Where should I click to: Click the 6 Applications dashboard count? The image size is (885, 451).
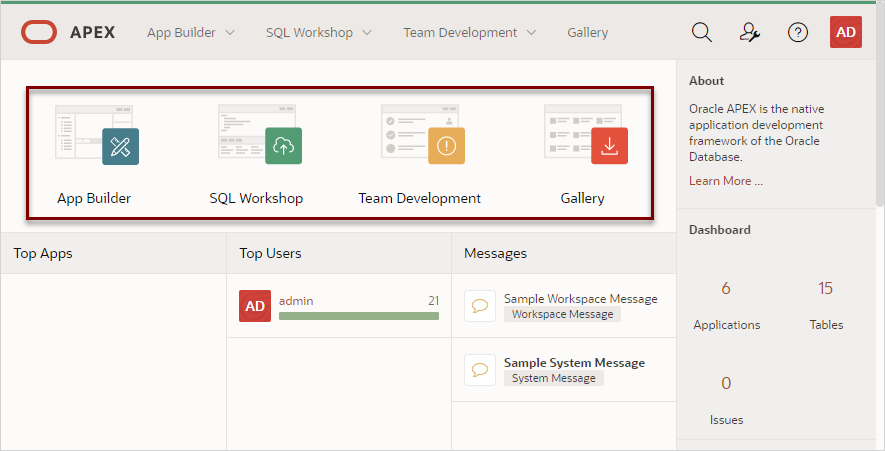point(726,288)
